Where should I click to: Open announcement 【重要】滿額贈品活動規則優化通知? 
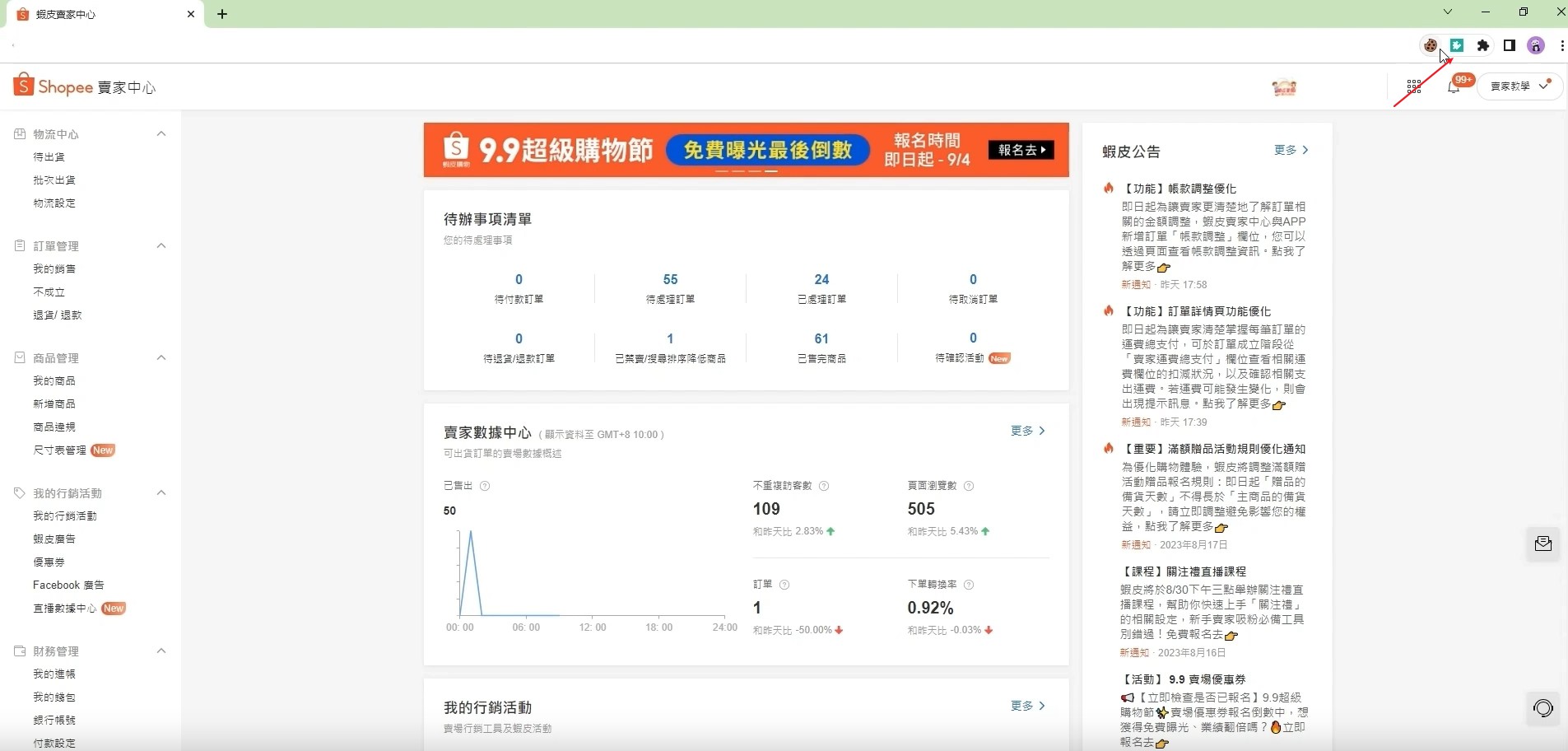coord(1213,449)
